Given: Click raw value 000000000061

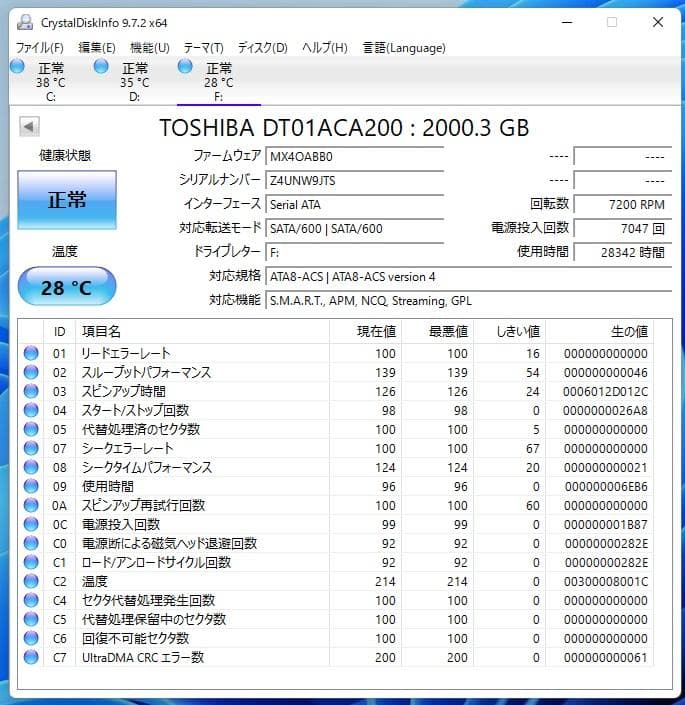Looking at the screenshot, I should 605,657.
